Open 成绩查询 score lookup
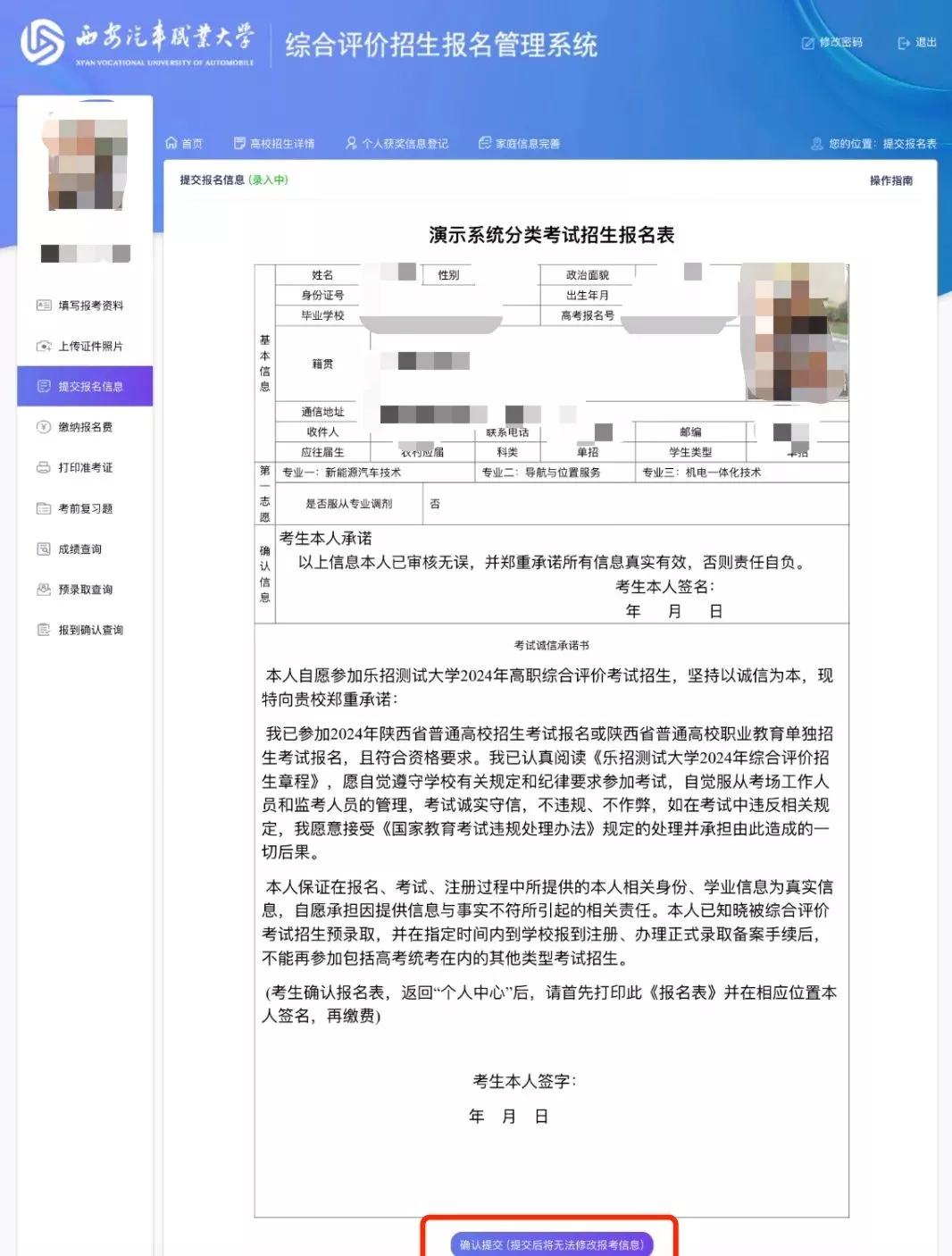952x1256 pixels. click(43, 548)
